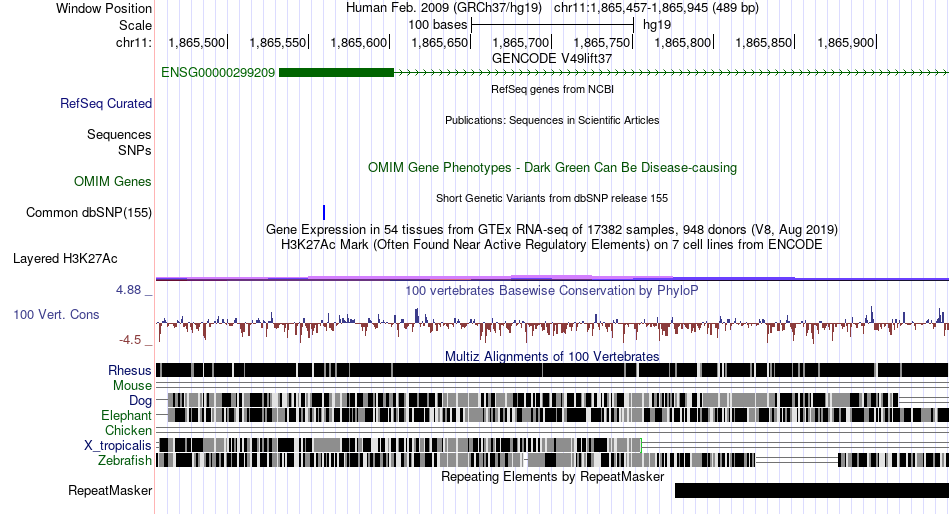Select the Elephant alignment label
950x514 pixels.
(127, 416)
